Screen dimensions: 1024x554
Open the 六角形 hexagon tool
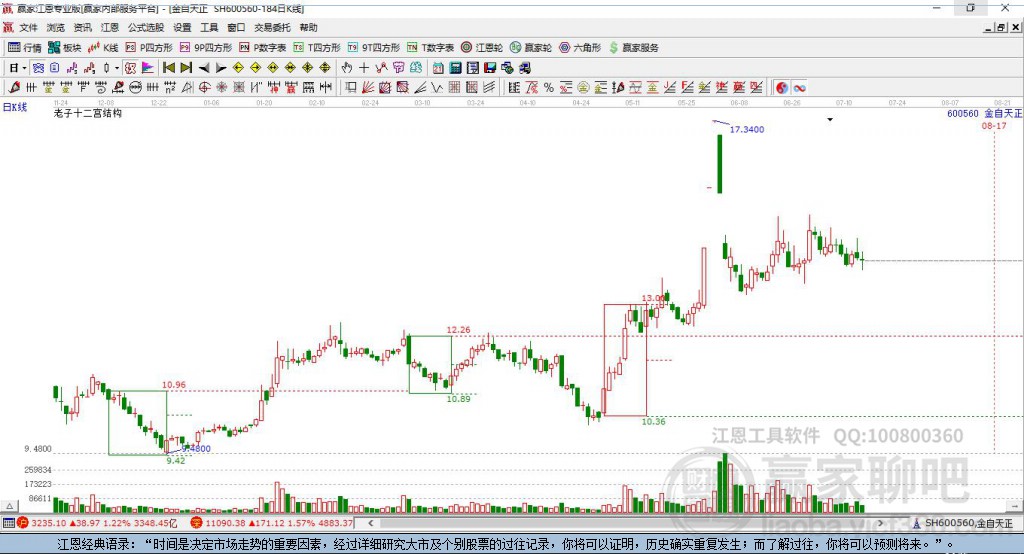pyautogui.click(x=580, y=48)
